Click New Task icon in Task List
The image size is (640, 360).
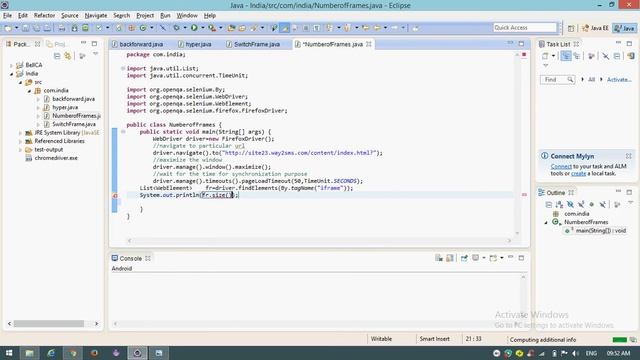tap(545, 56)
